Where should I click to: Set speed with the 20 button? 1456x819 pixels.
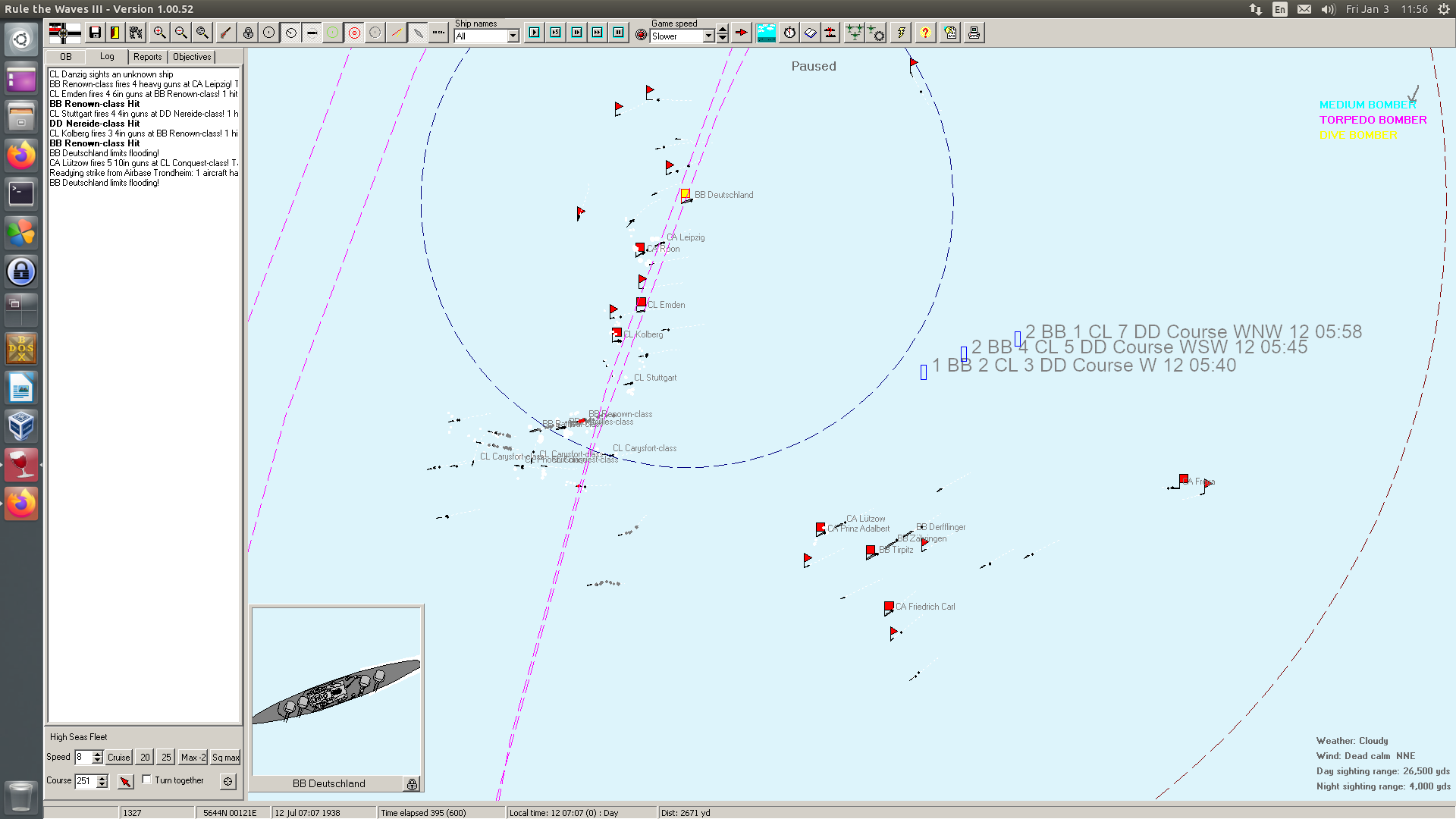click(145, 758)
